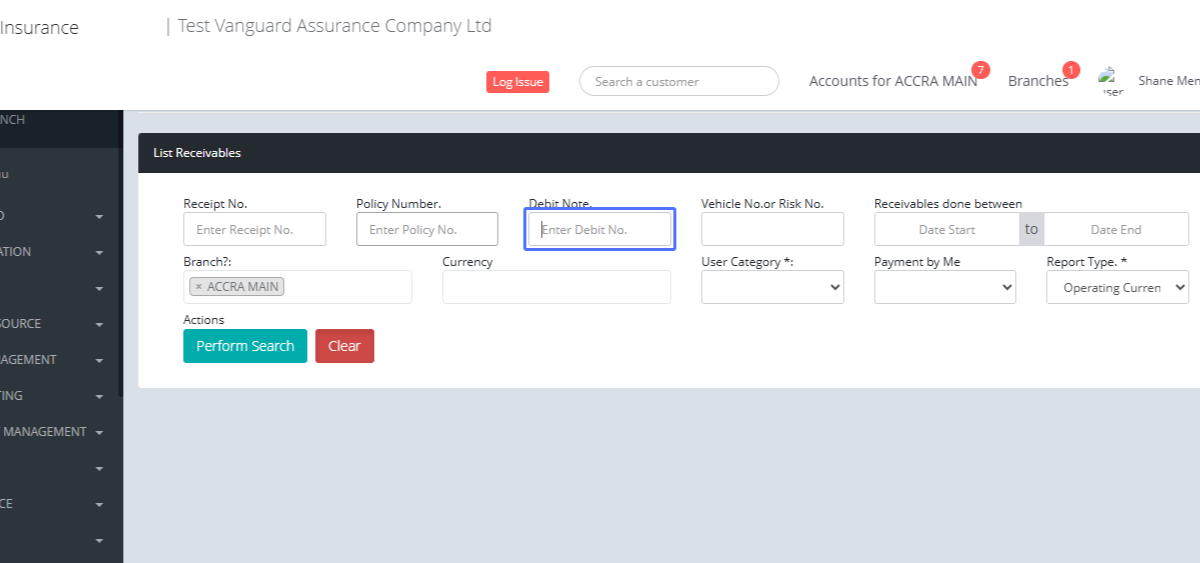Click the red badge on Branches
Image resolution: width=1200 pixels, height=563 pixels.
tap(1071, 70)
